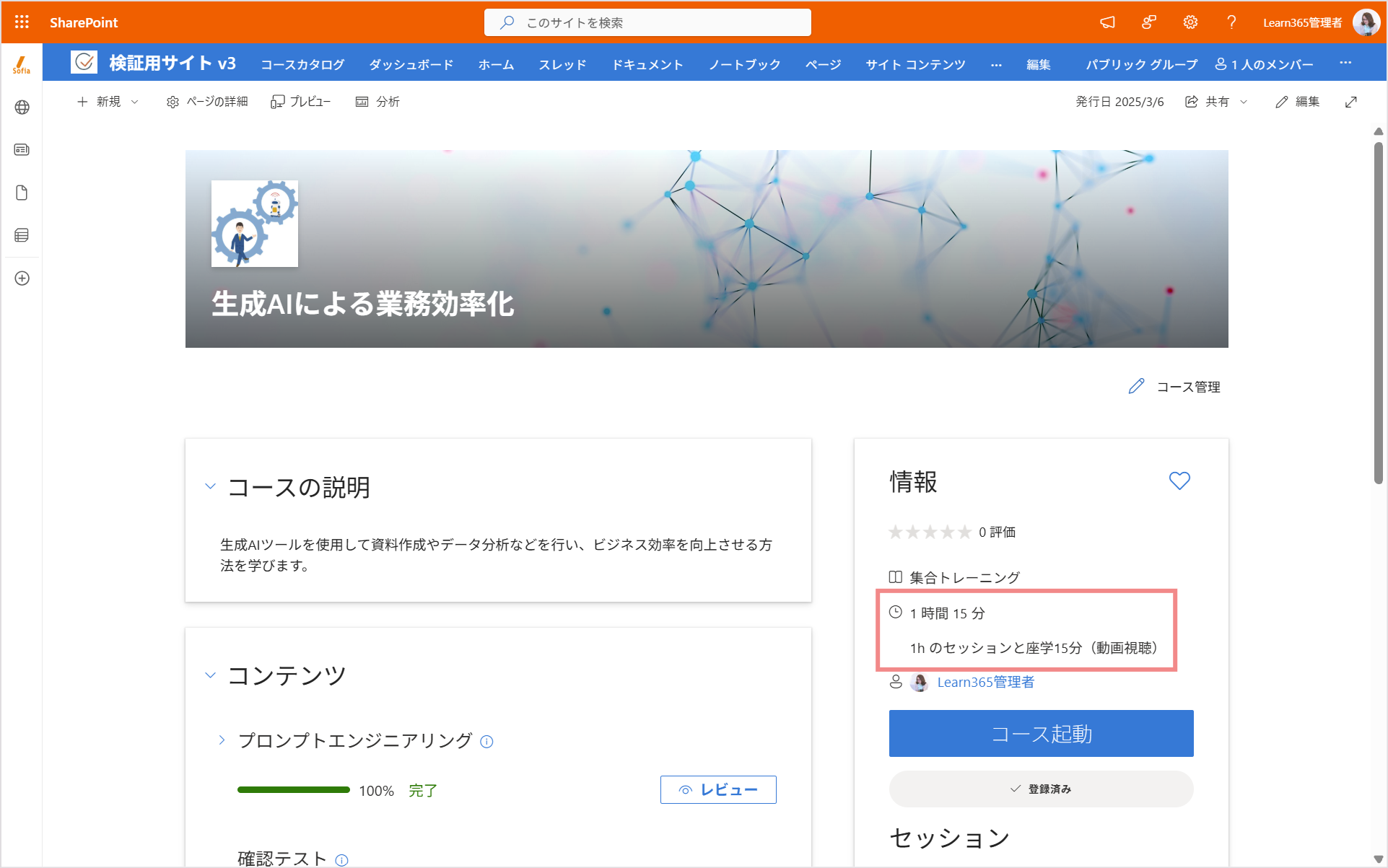Open the help question mark icon
The height and width of the screenshot is (868, 1388).
1231,22
